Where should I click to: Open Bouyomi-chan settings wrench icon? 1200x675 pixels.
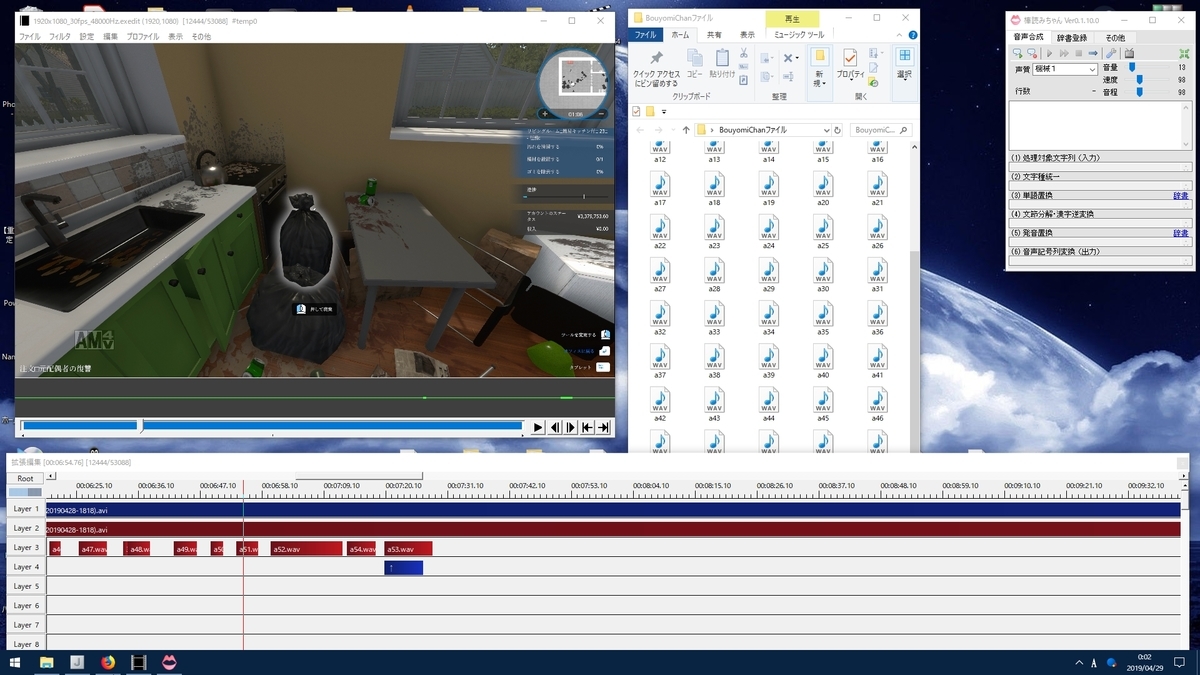[x=1111, y=53]
